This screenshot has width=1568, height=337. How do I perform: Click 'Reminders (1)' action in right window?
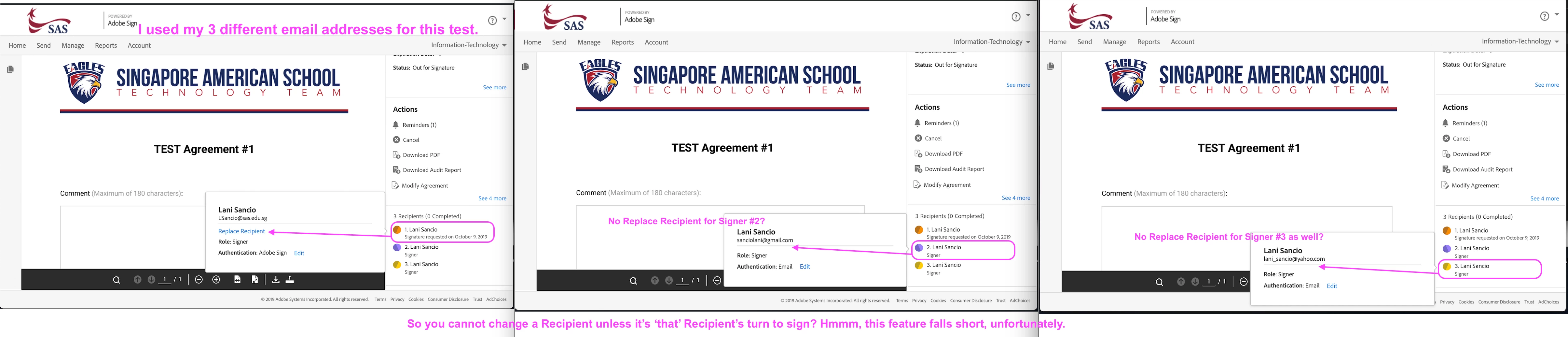click(x=1469, y=123)
